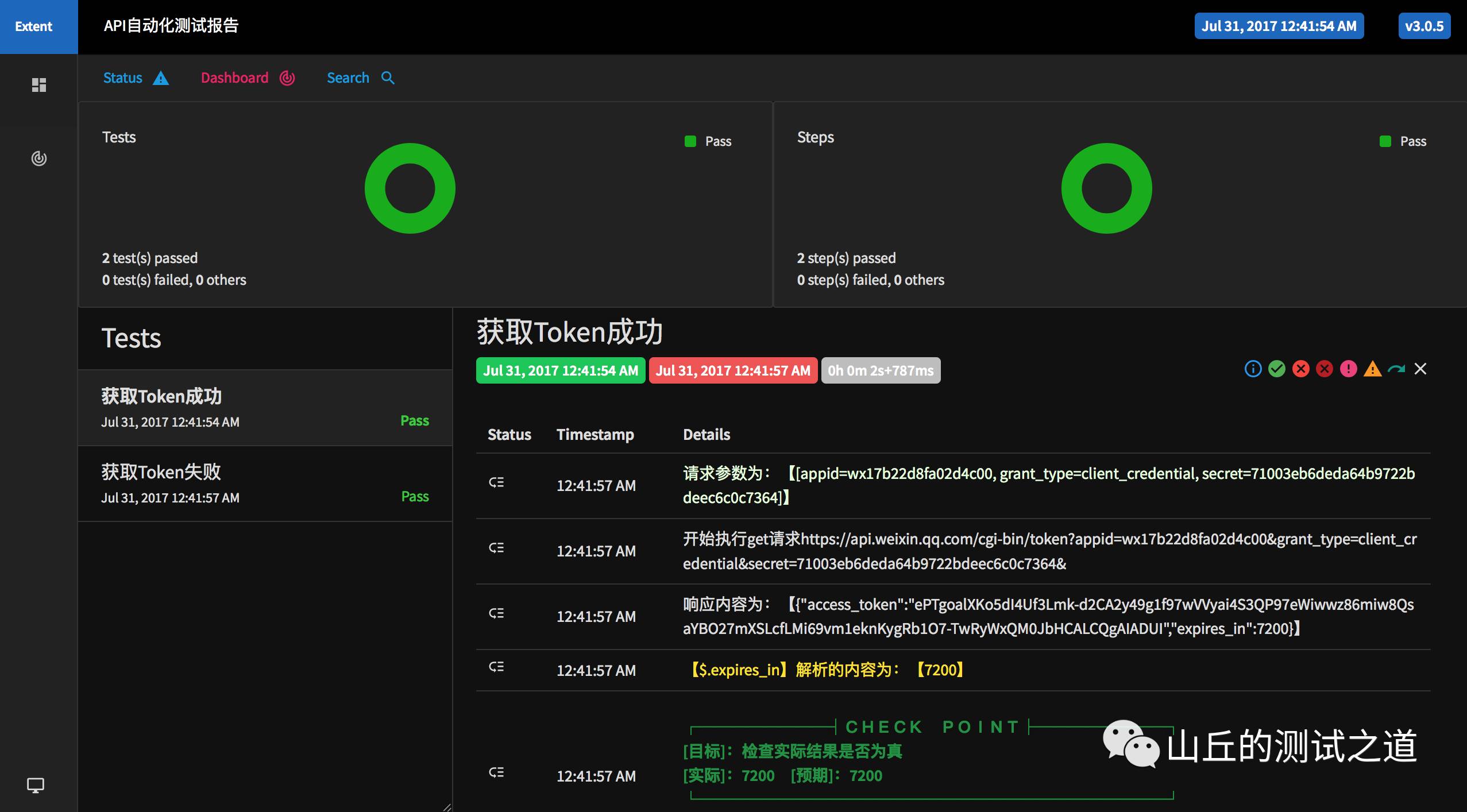The image size is (1467, 812).
Task: Expand the Search option in navbar
Action: [x=360, y=78]
